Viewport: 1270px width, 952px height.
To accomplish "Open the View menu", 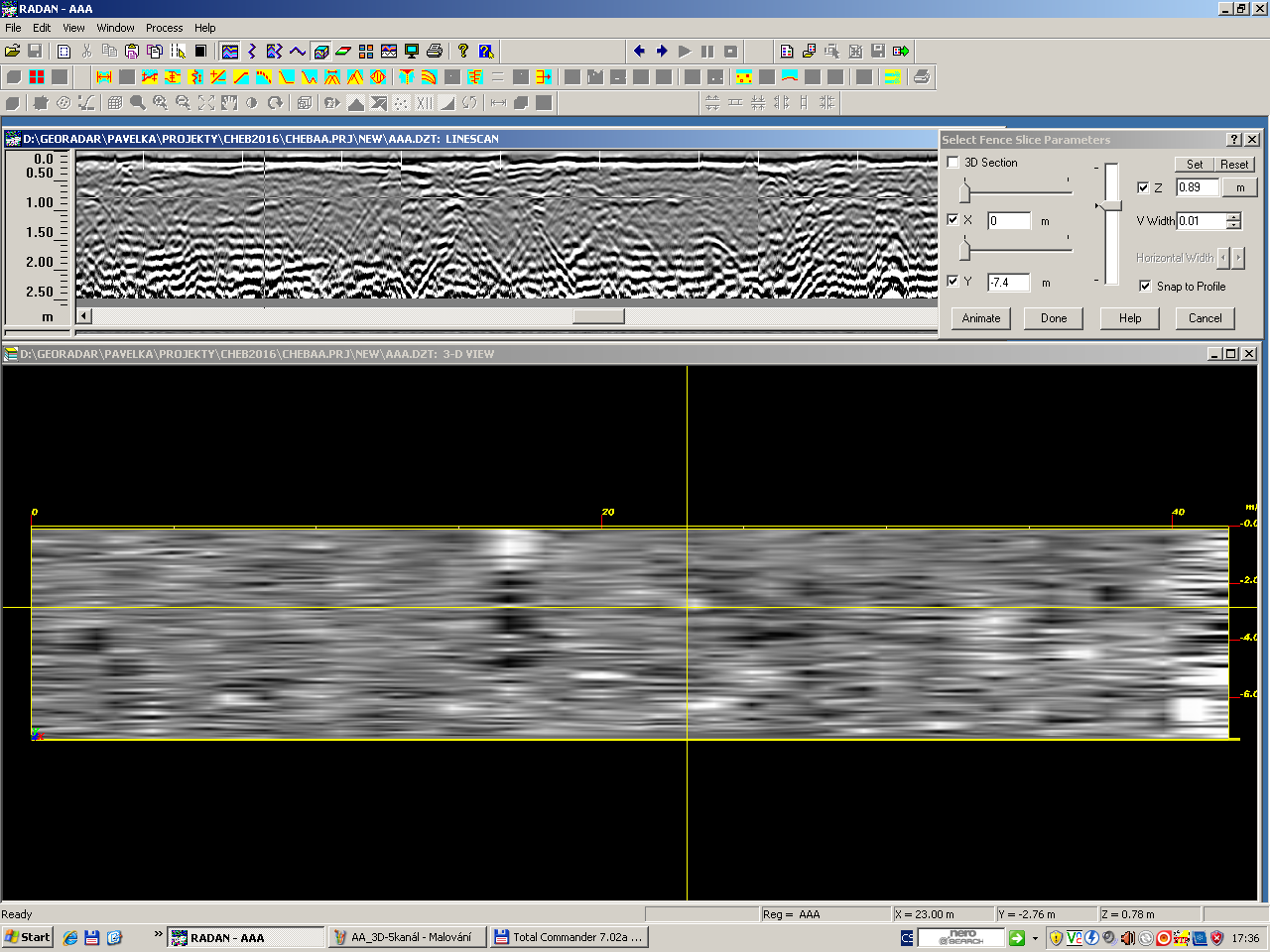I will point(73,28).
